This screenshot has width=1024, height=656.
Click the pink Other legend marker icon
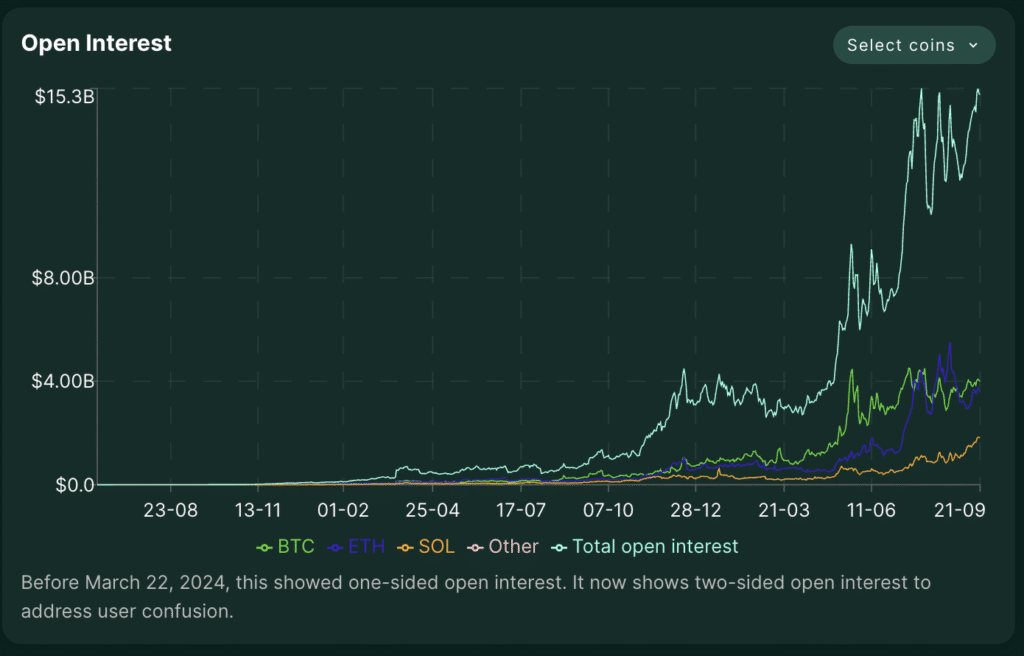[476, 548]
